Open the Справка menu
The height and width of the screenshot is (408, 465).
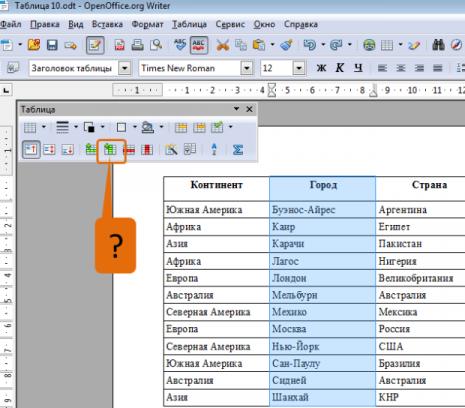tap(301, 24)
